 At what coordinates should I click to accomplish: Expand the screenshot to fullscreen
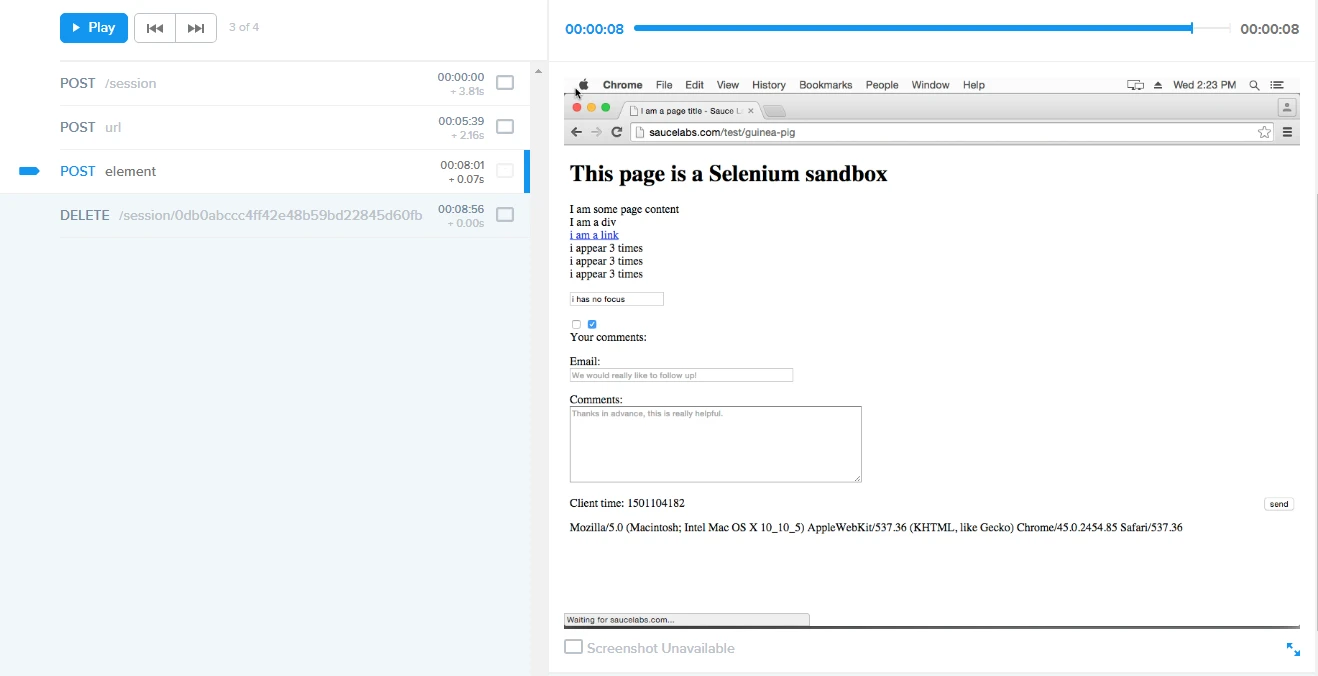tap(1293, 649)
